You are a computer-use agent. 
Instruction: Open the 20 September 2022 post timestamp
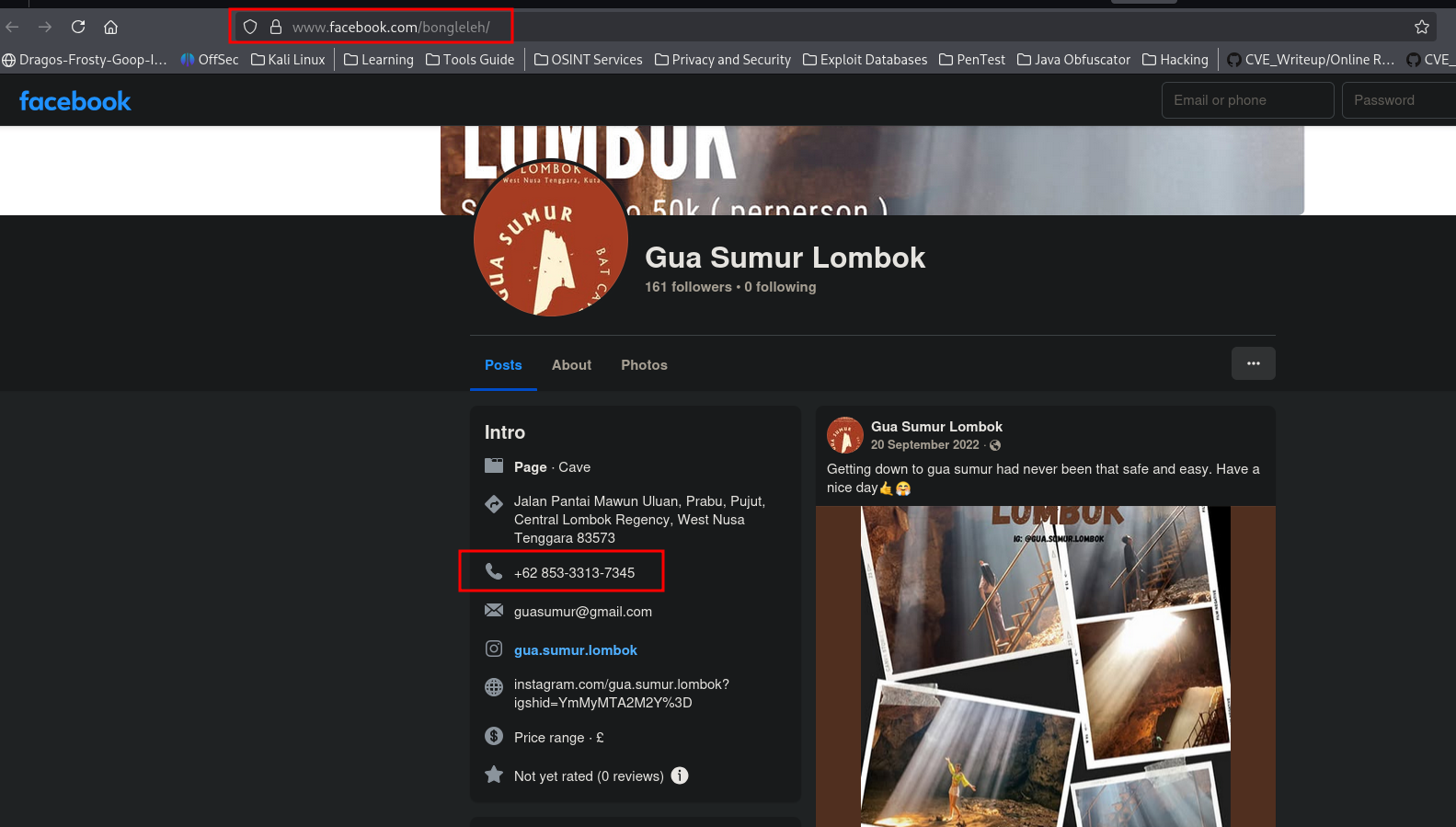(924, 445)
